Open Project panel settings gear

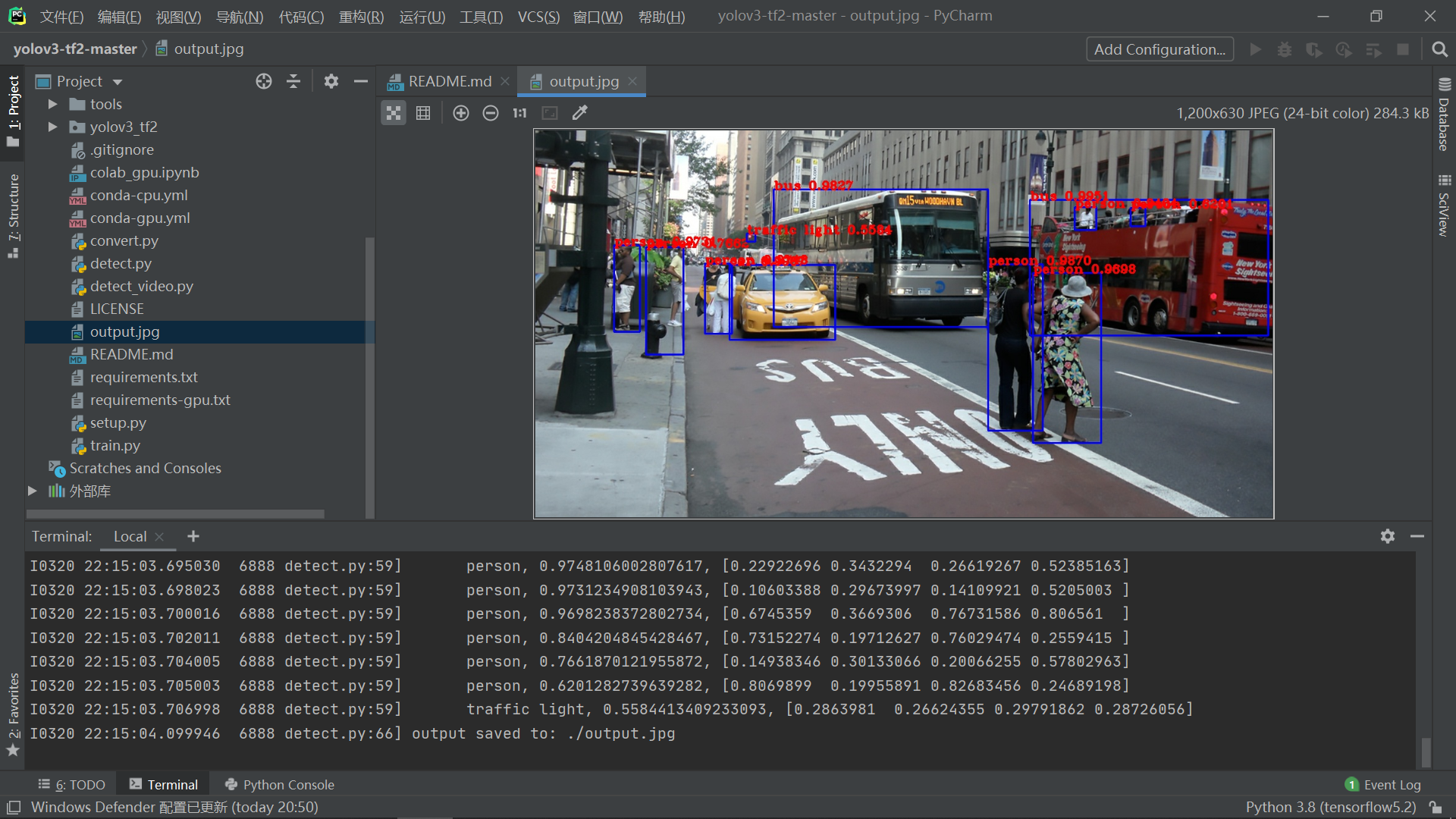click(x=331, y=81)
